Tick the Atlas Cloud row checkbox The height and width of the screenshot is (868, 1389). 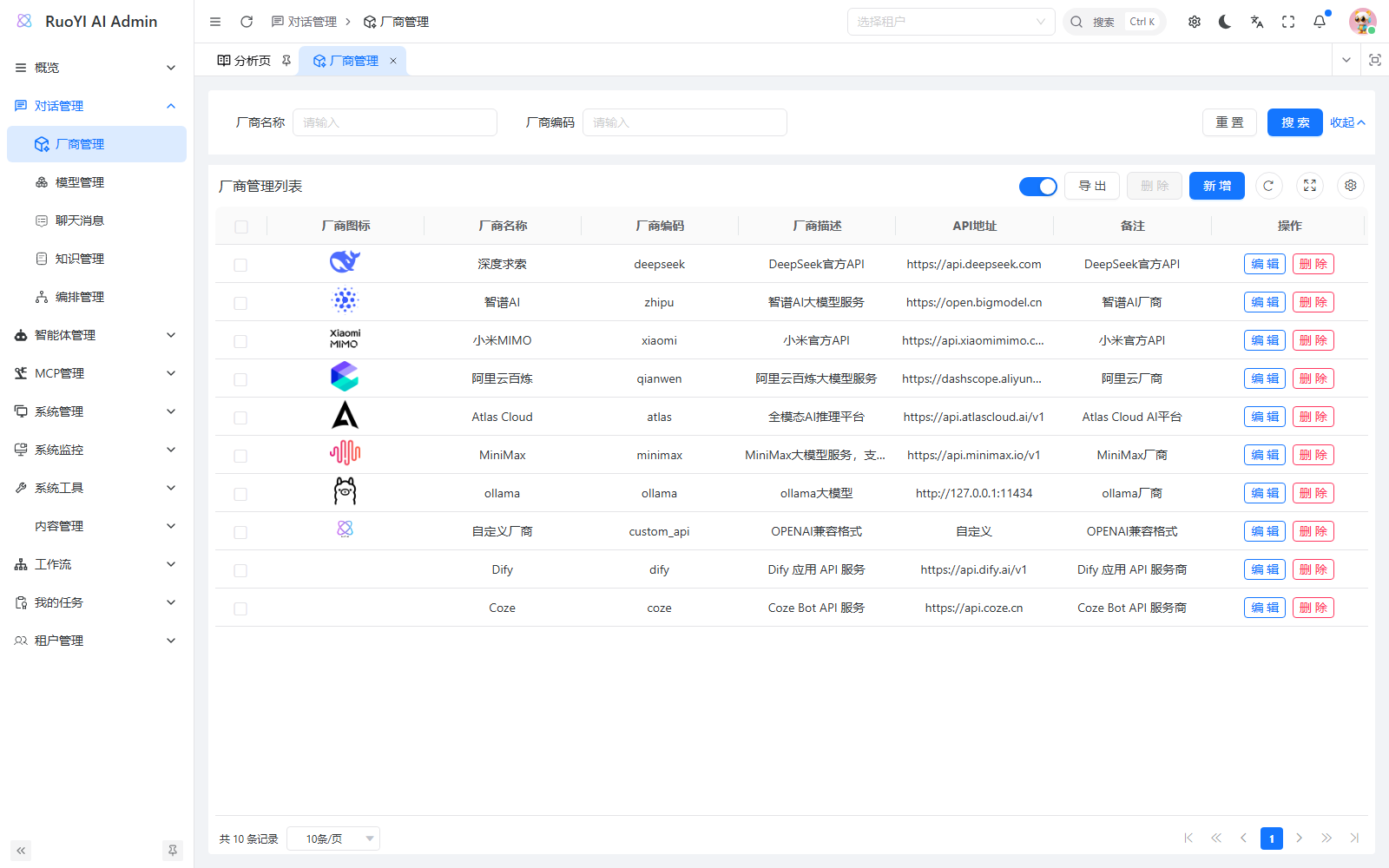click(240, 418)
